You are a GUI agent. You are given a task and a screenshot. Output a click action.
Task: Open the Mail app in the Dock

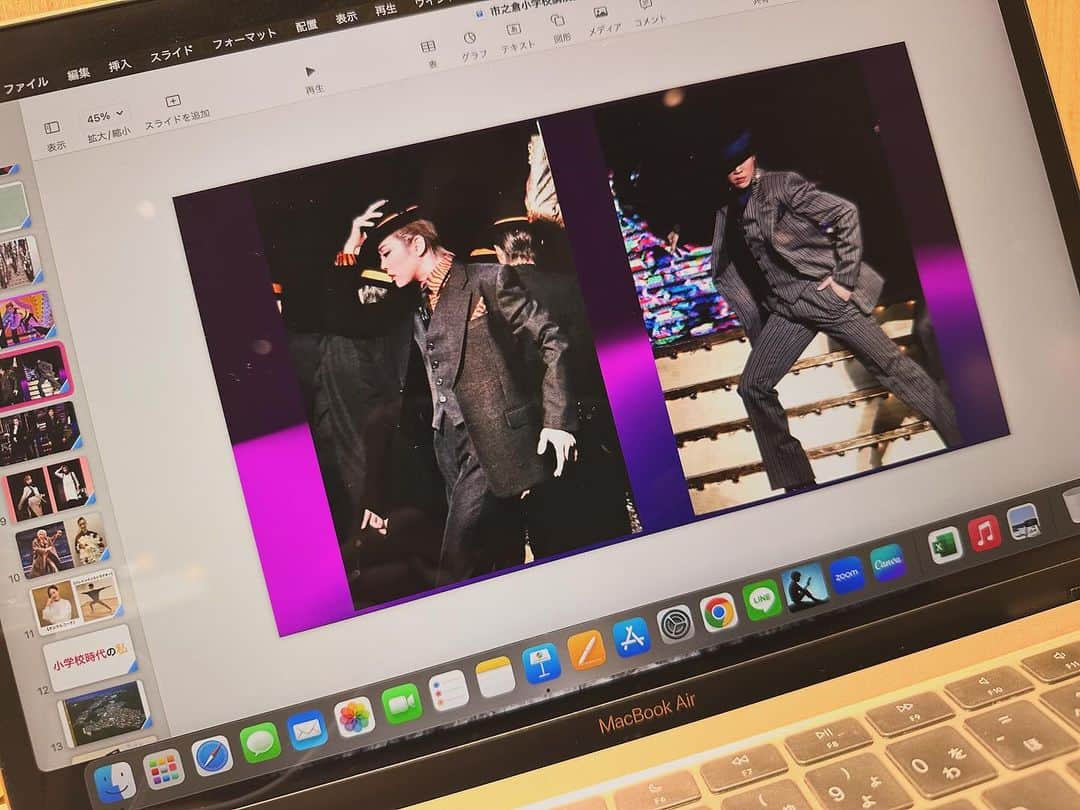coord(307,730)
